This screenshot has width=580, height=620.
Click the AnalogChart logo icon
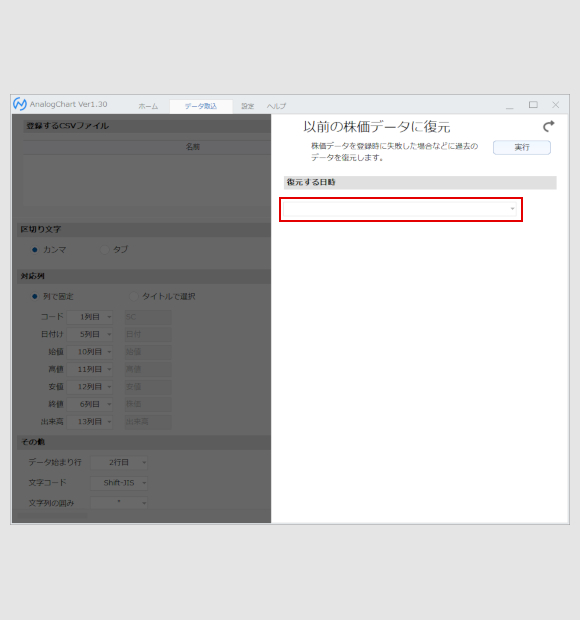click(x=20, y=104)
